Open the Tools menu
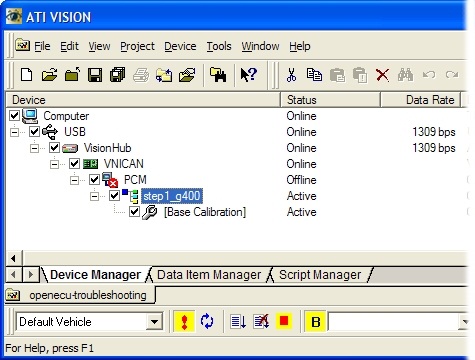The height and width of the screenshot is (360, 475). tap(219, 46)
